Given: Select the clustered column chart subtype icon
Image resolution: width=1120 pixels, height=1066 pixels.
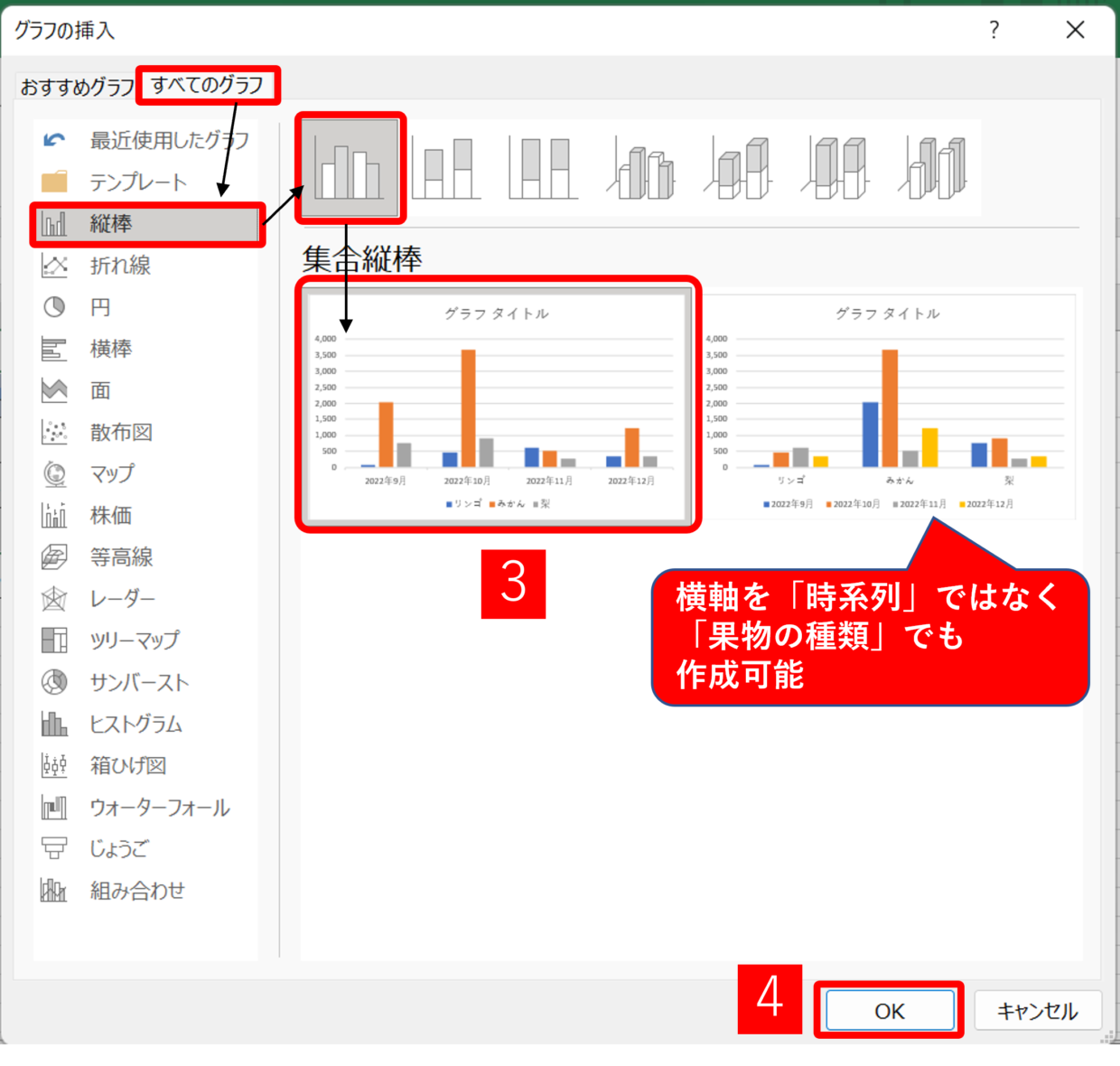Looking at the screenshot, I should click(350, 168).
